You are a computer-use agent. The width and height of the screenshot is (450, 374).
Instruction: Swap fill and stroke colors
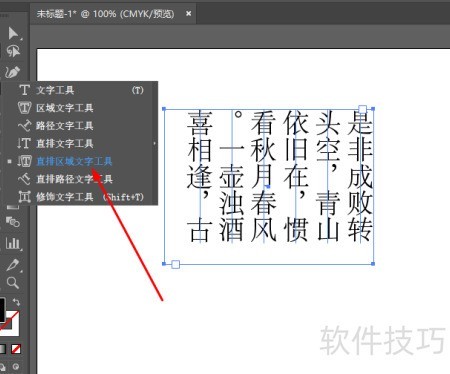coord(16,302)
